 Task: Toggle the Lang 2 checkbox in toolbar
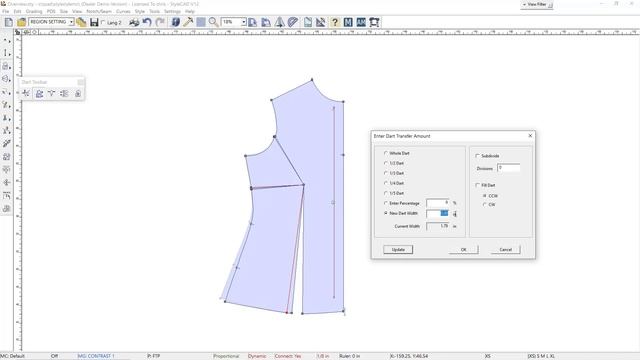coord(103,22)
